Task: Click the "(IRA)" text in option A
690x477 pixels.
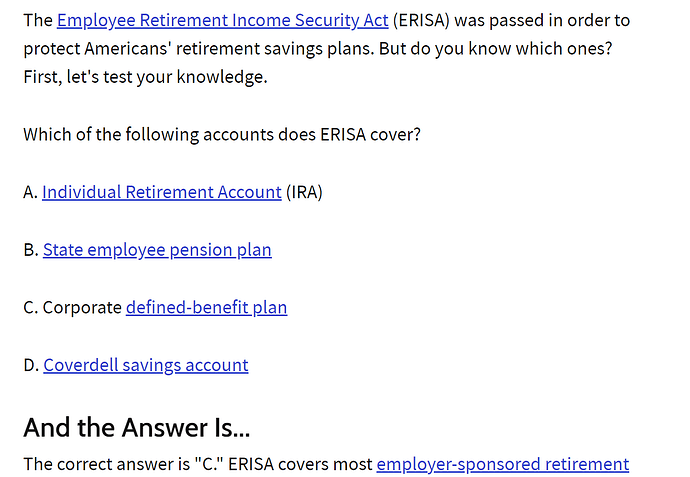Action: [x=304, y=192]
